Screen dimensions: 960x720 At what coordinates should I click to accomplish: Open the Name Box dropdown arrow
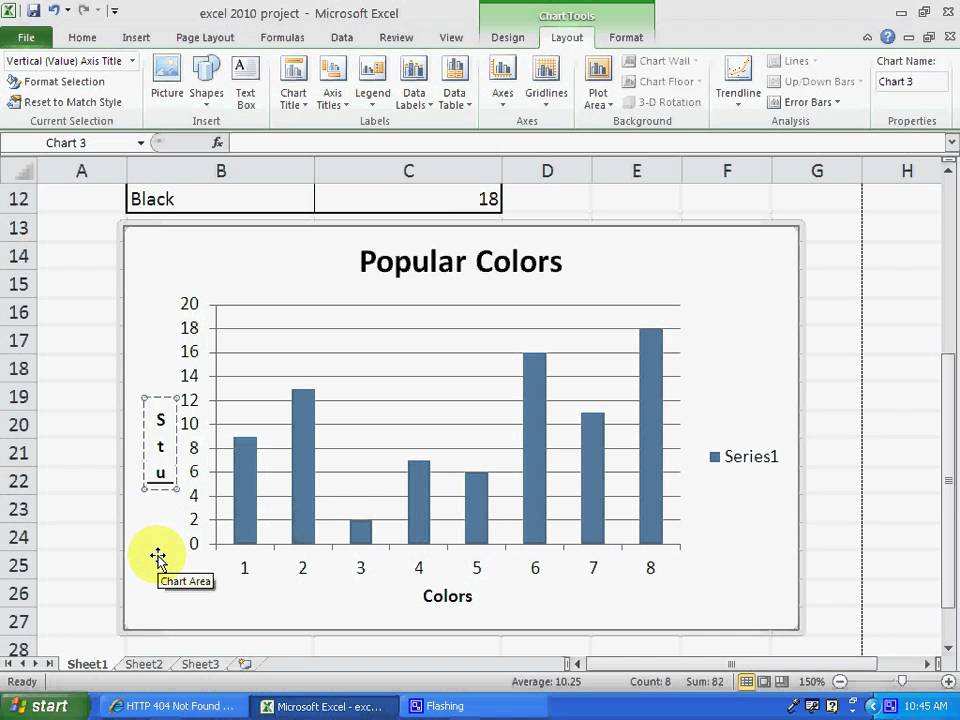pyautogui.click(x=140, y=143)
